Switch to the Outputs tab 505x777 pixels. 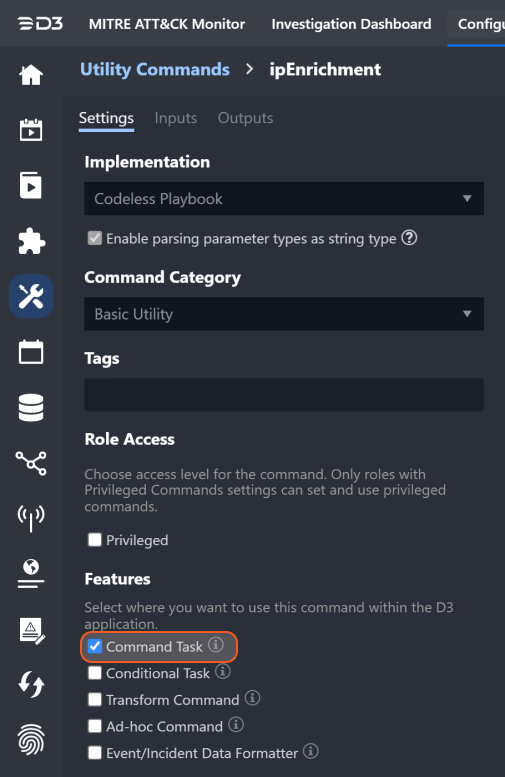point(245,118)
